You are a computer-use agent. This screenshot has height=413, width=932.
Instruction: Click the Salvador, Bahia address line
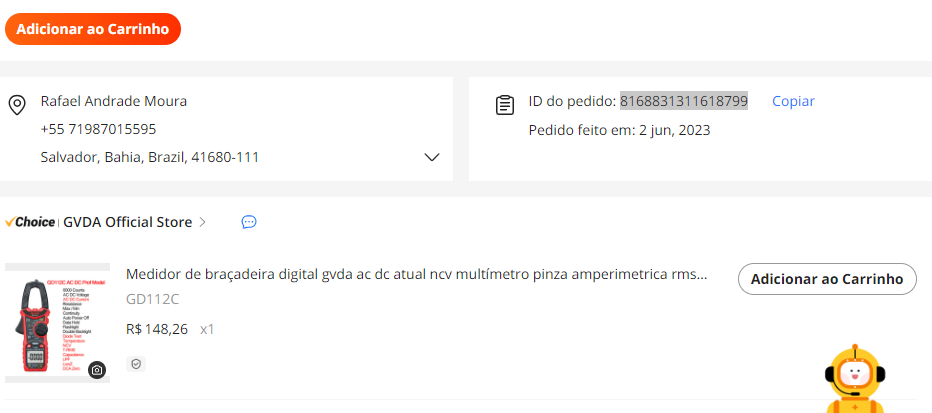150,157
